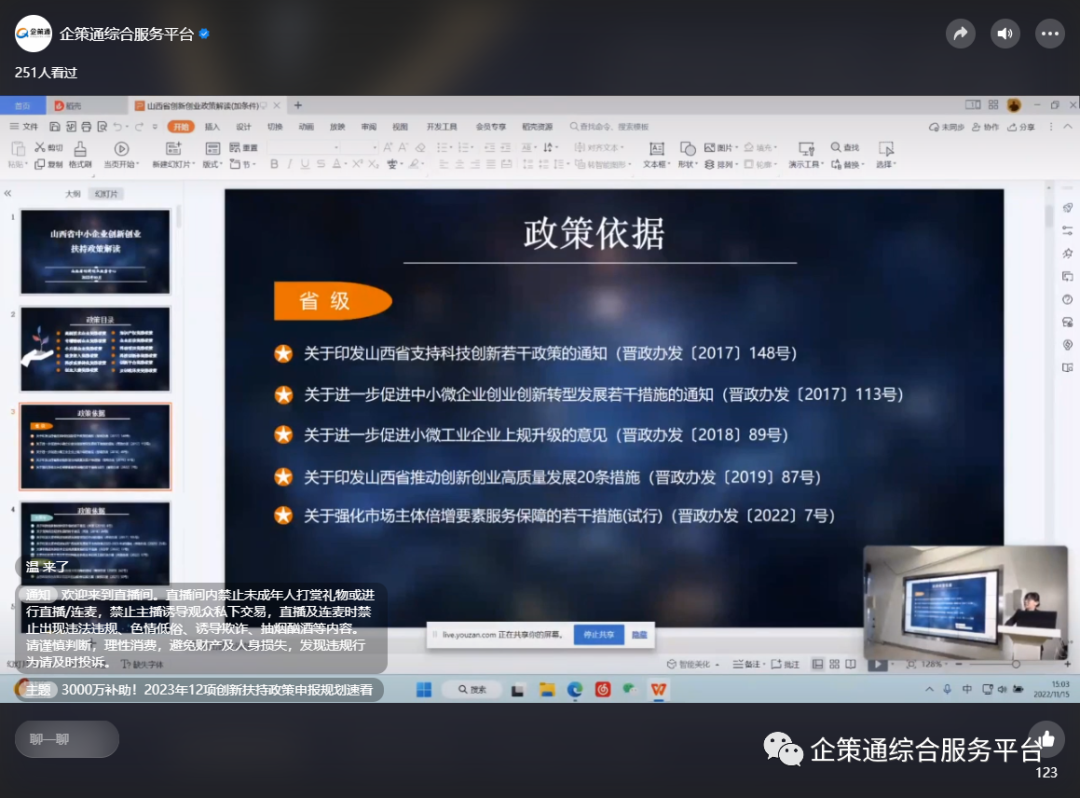The image size is (1080, 798).
Task: Switch to slide sorter view icon
Action: click(834, 664)
